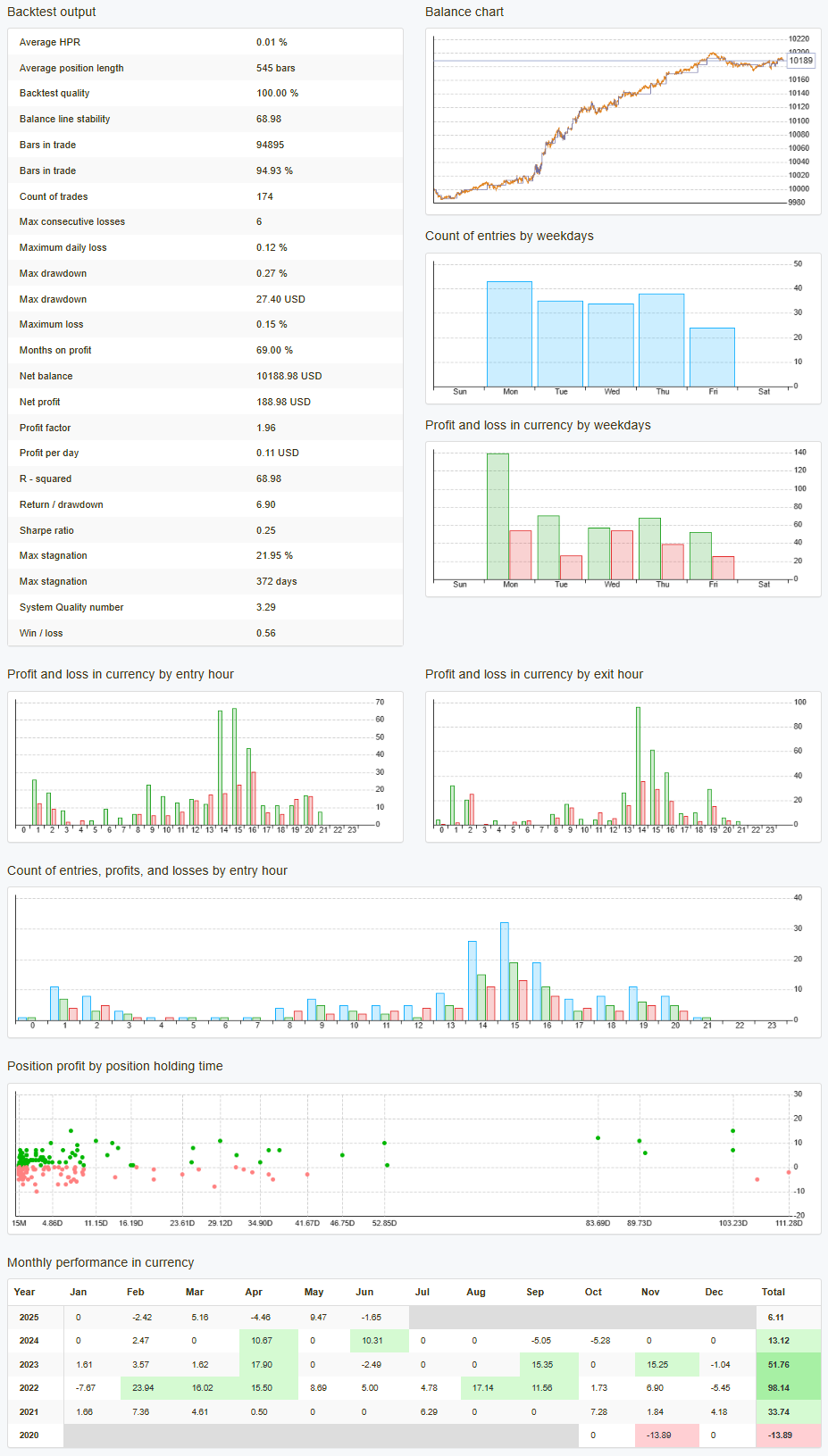Click the "0.11 USD" profit per day value

click(278, 453)
